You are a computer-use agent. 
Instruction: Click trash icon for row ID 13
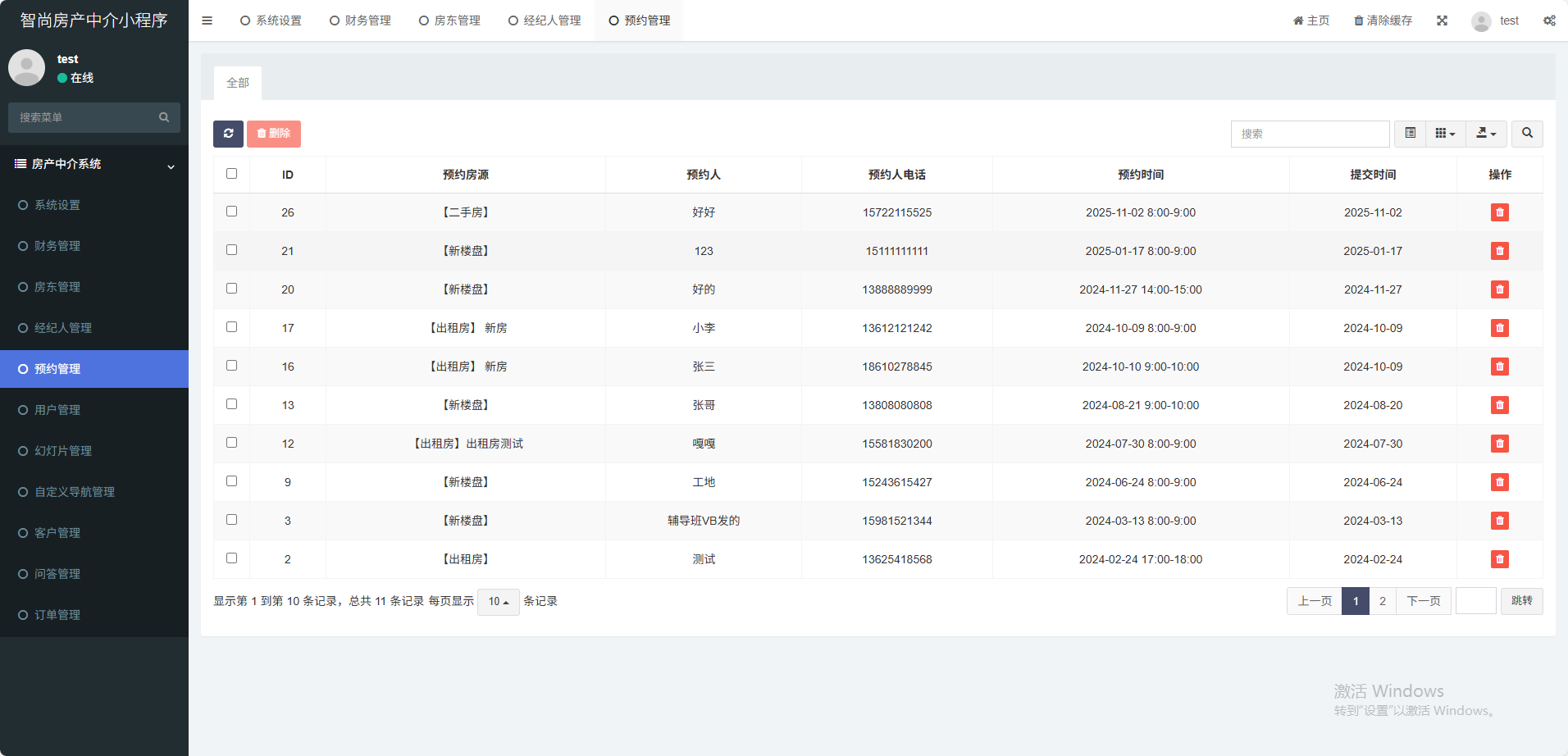click(x=1499, y=405)
